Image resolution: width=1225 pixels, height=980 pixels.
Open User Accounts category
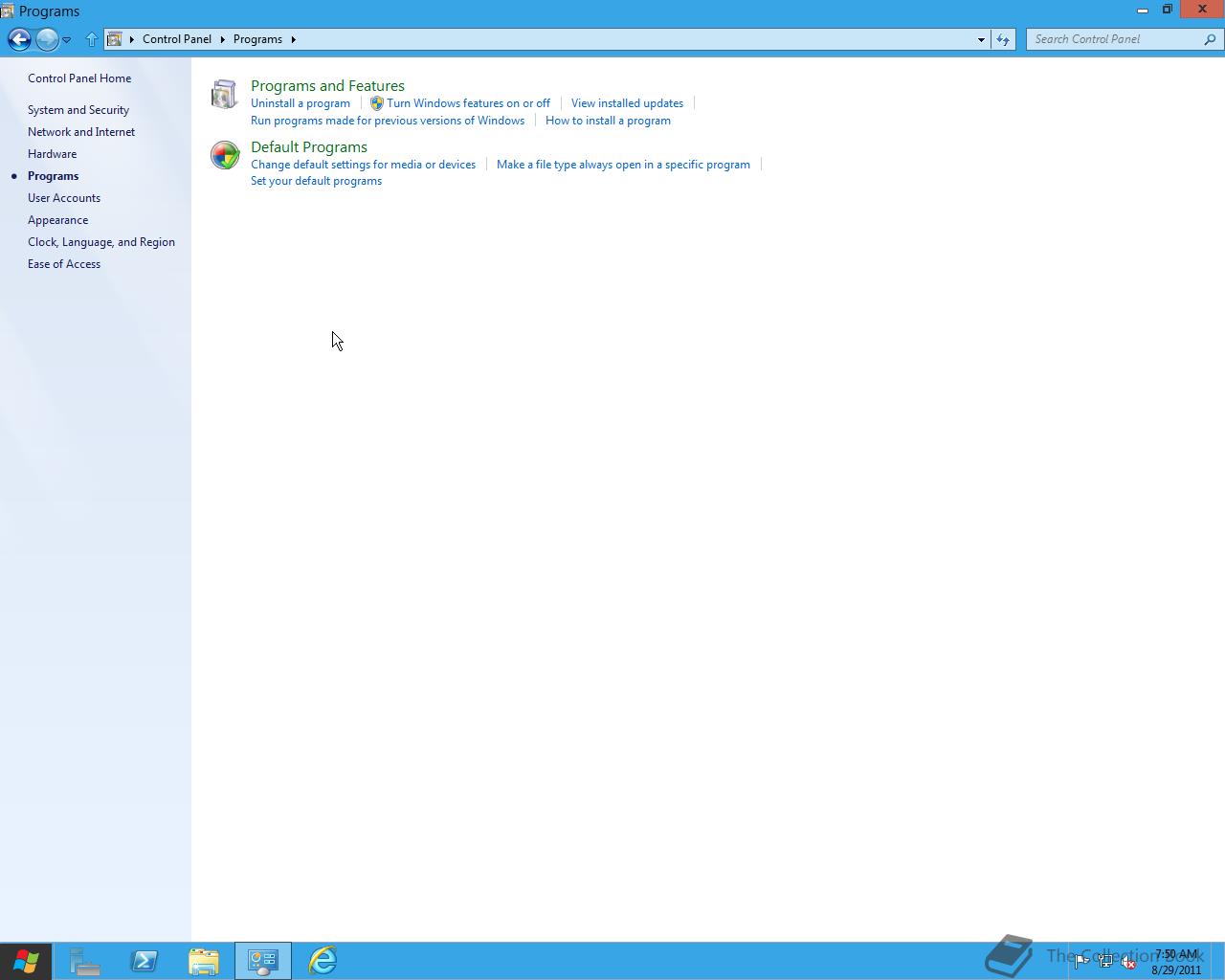pyautogui.click(x=64, y=198)
